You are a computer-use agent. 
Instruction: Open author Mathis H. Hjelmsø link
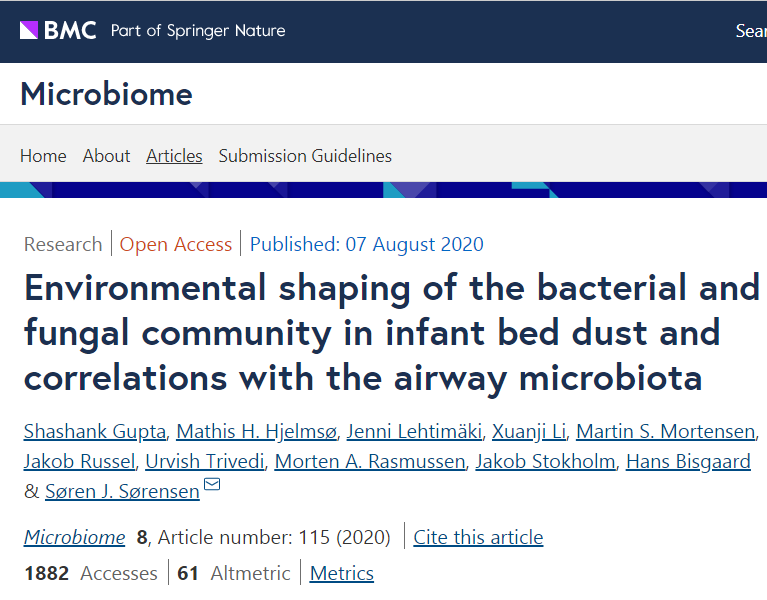257,432
